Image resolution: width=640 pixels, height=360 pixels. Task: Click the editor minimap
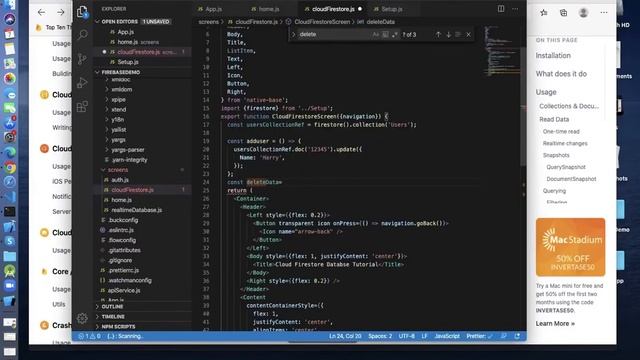[502, 51]
